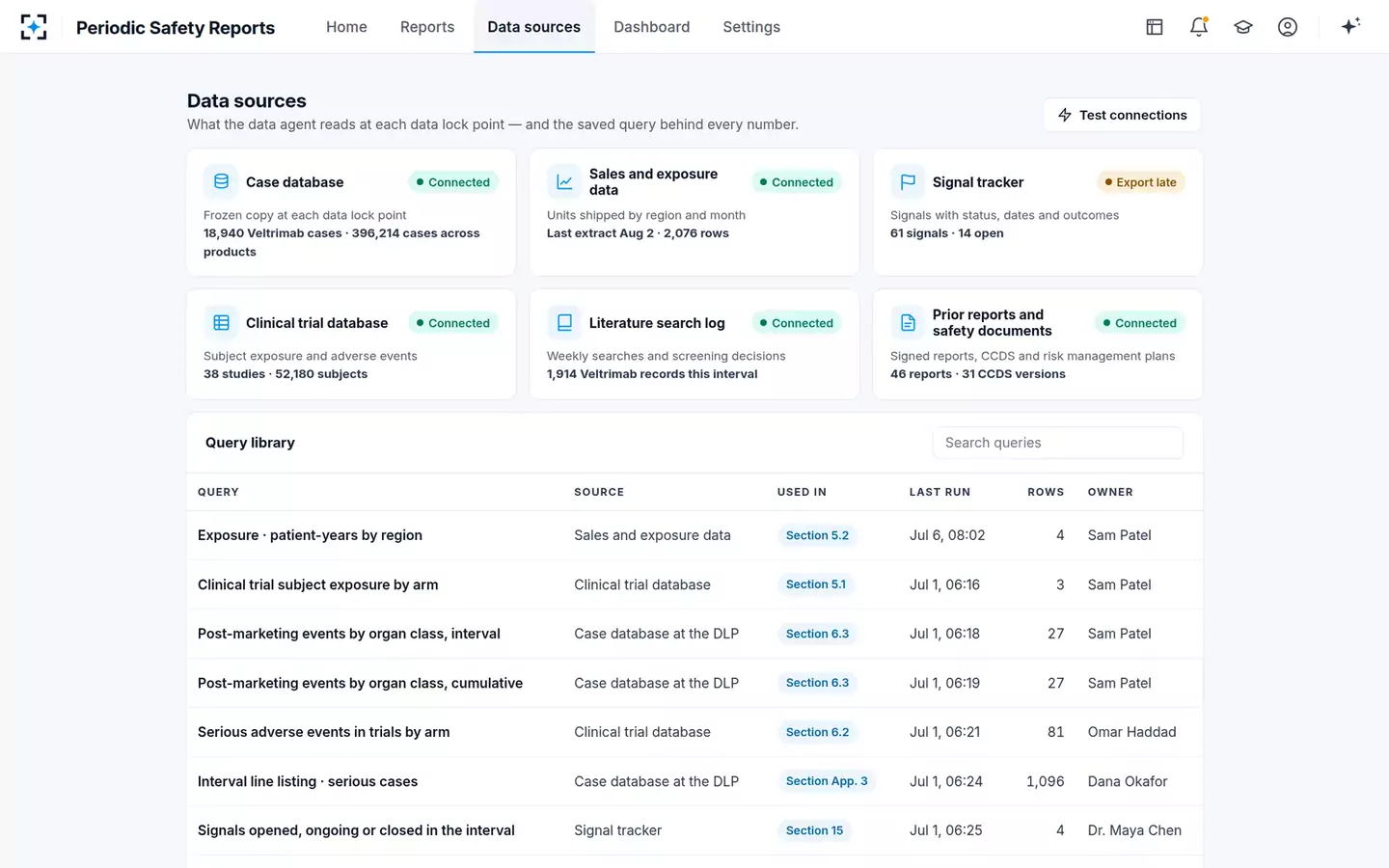Select 'Serious adverse events in trials by arm'
This screenshot has height=868, width=1389.
(x=323, y=732)
